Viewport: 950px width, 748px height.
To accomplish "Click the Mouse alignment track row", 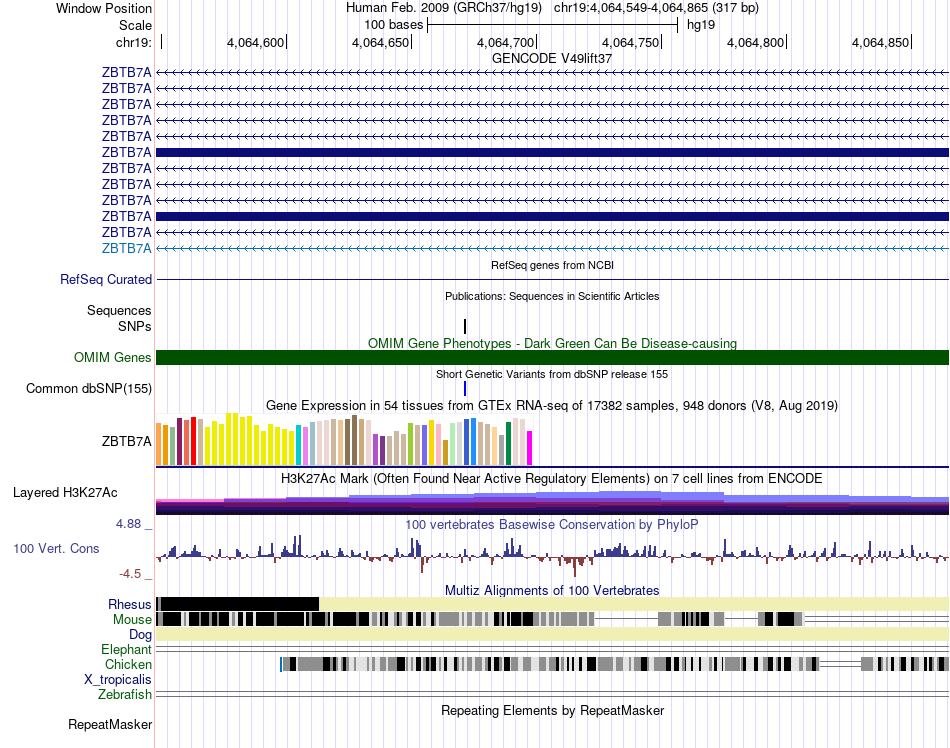I will coord(552,619).
